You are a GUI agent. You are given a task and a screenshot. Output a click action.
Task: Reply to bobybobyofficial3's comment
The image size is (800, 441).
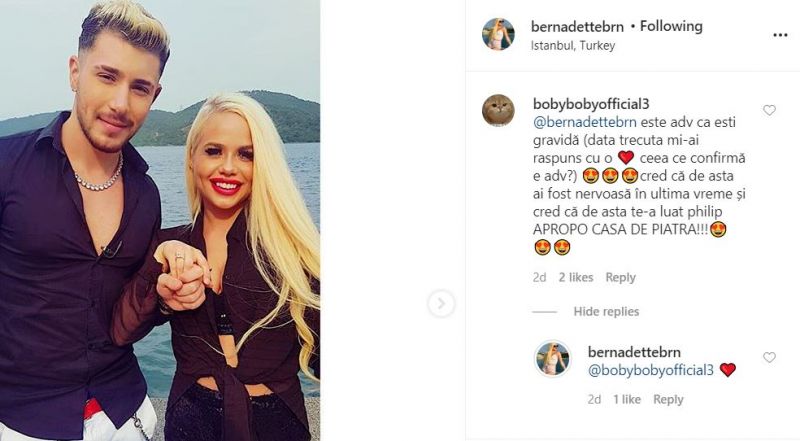click(x=620, y=277)
